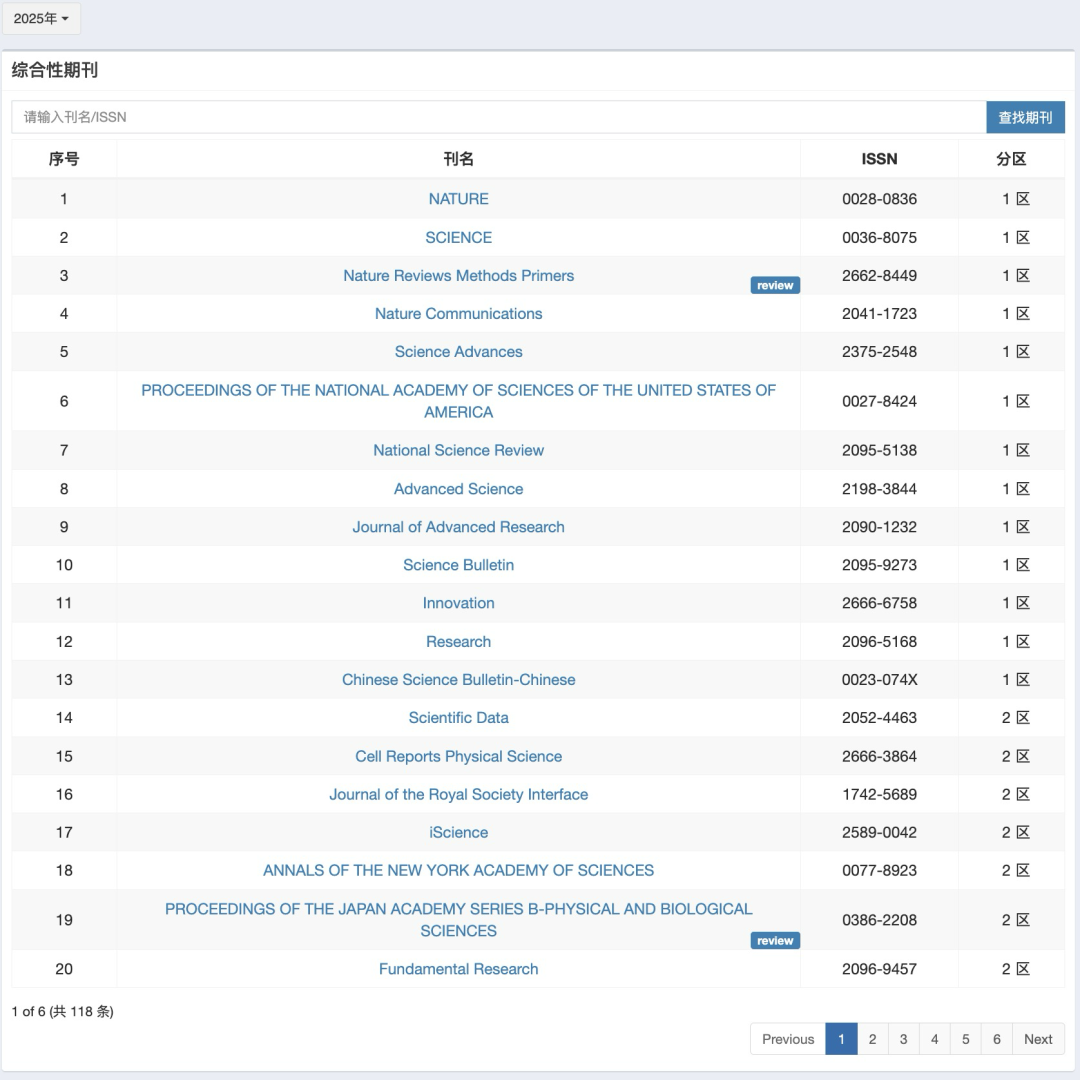Viewport: 1080px width, 1080px height.
Task: Select ISSN 2041-1723 cell
Action: pos(880,313)
